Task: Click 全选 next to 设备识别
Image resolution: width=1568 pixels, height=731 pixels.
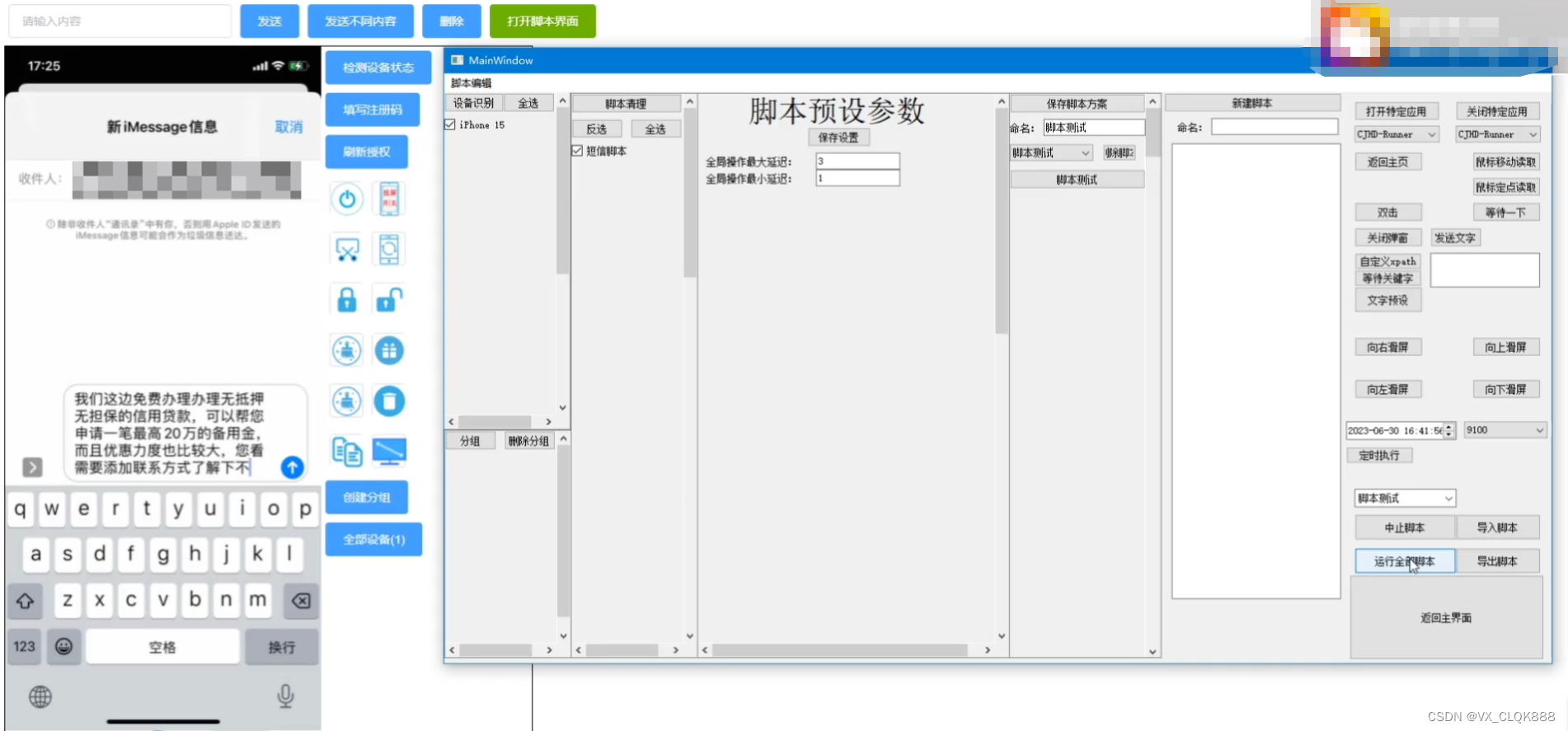Action: pos(528,103)
